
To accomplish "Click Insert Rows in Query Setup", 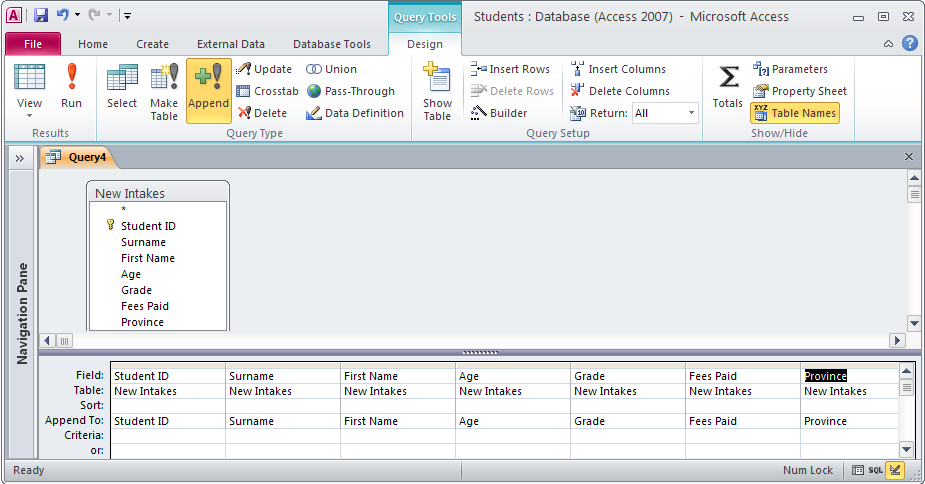I will [x=510, y=69].
